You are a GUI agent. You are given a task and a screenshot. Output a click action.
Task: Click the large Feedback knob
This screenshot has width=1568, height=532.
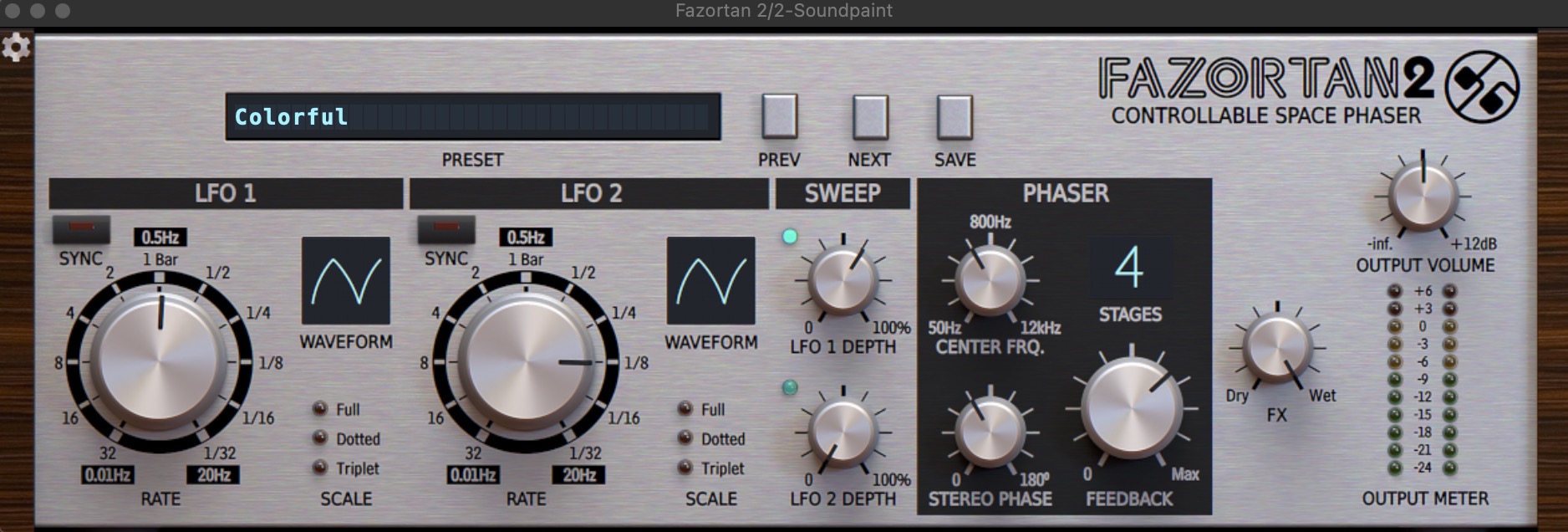[x=1131, y=408]
